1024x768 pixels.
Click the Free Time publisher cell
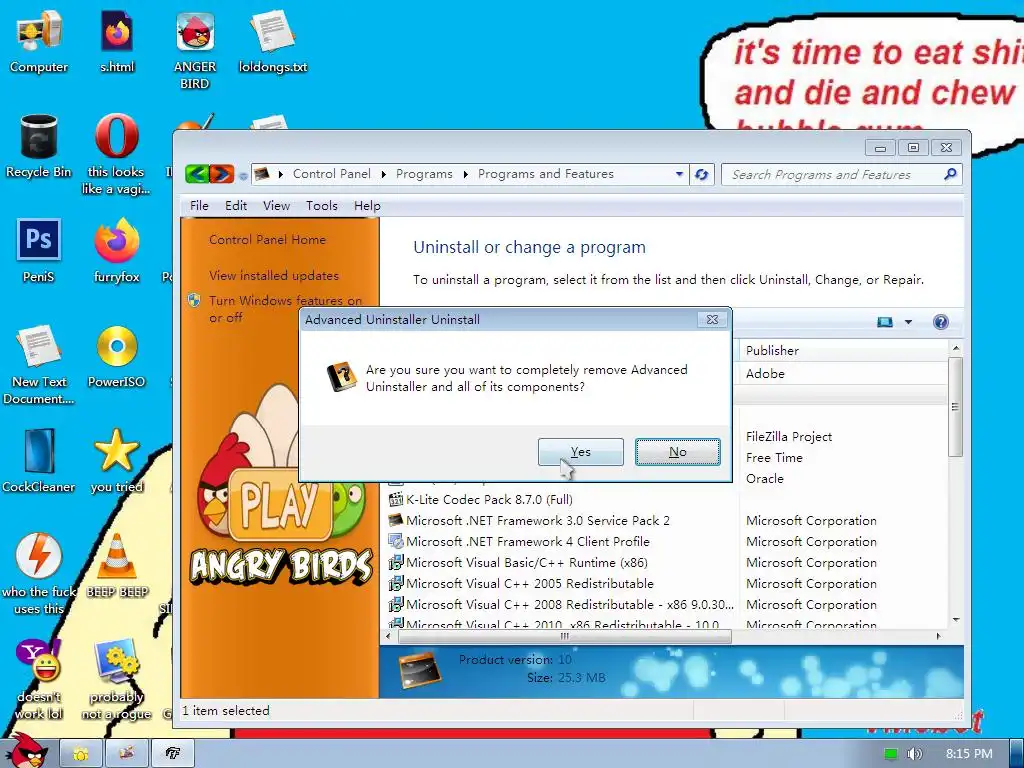[x=774, y=457]
